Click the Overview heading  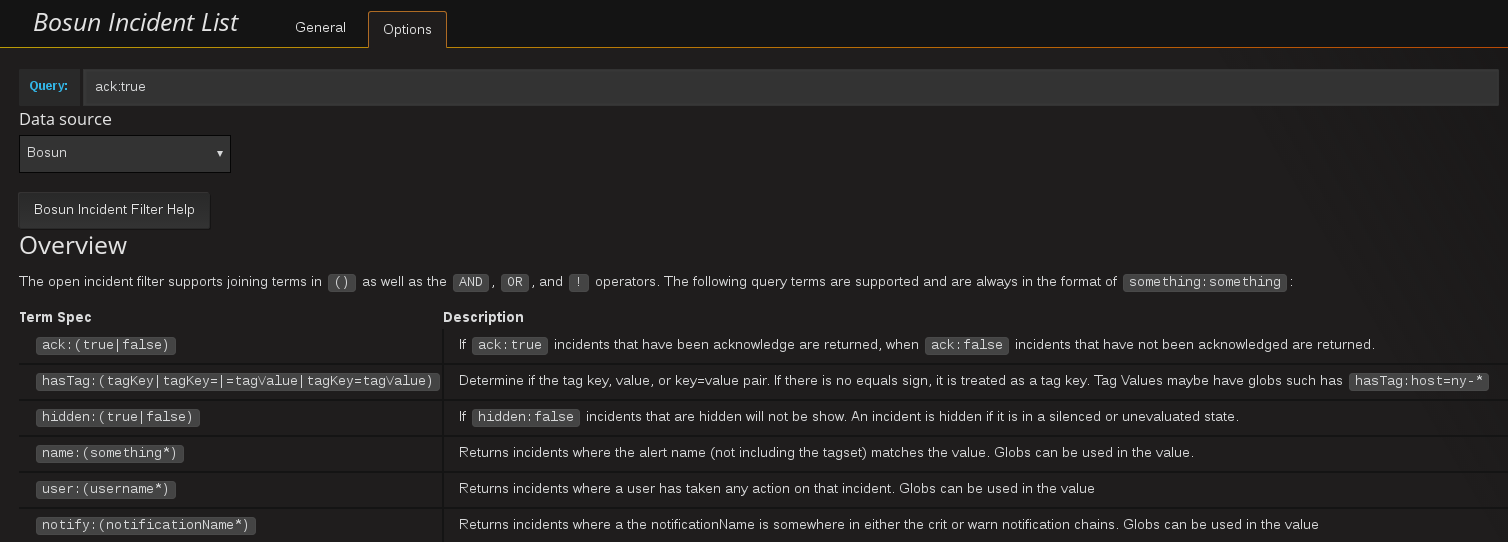(x=73, y=245)
